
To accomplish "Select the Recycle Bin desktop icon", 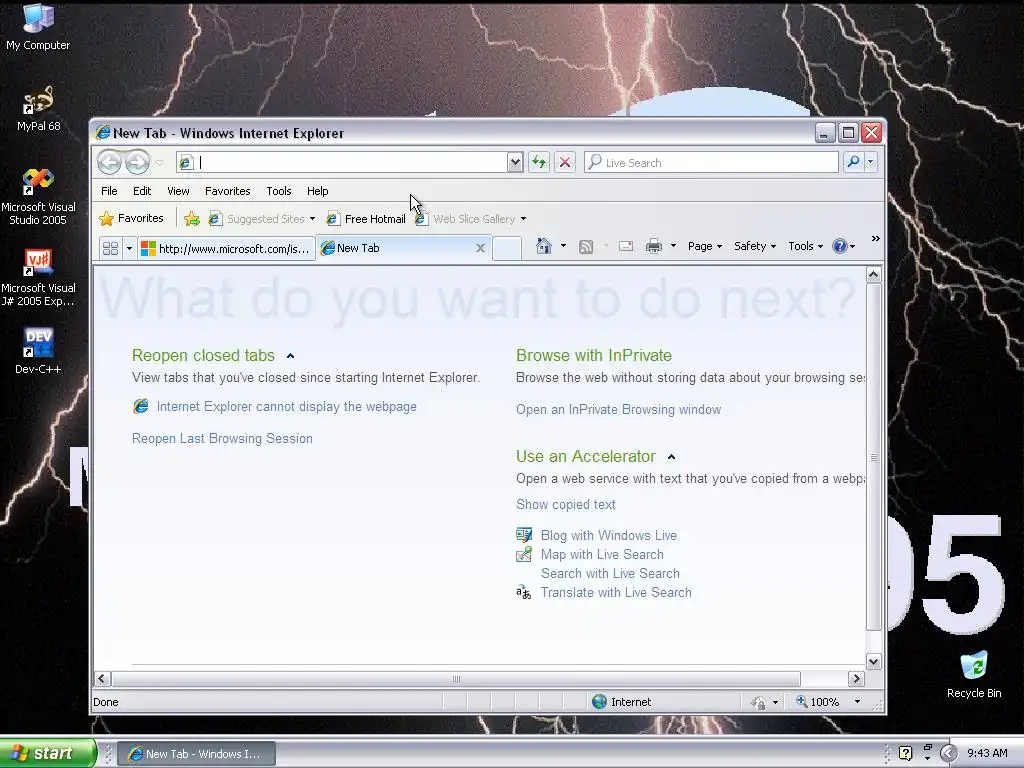I will (x=974, y=675).
